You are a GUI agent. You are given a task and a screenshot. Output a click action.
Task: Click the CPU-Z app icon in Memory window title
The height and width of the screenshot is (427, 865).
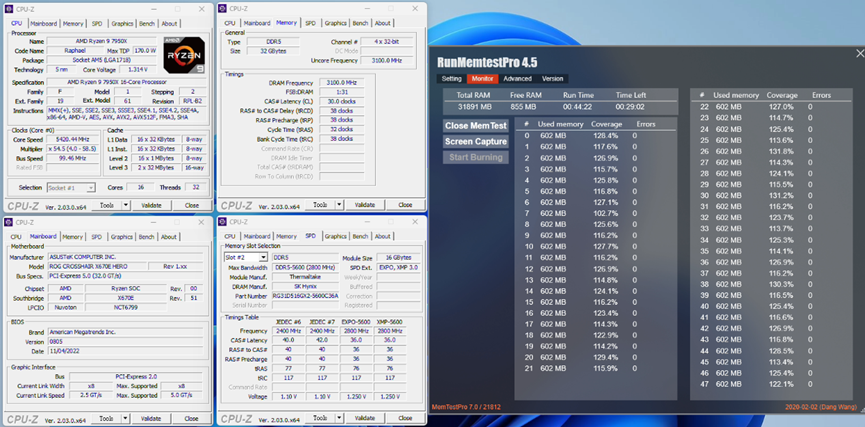click(222, 8)
